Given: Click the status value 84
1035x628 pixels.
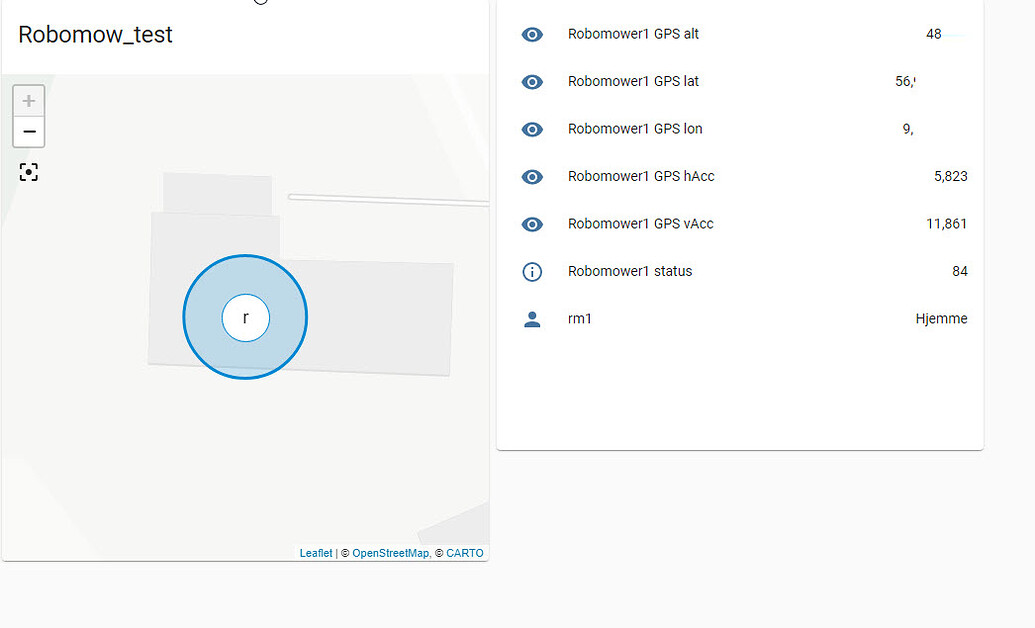Looking at the screenshot, I should pyautogui.click(x=959, y=271).
